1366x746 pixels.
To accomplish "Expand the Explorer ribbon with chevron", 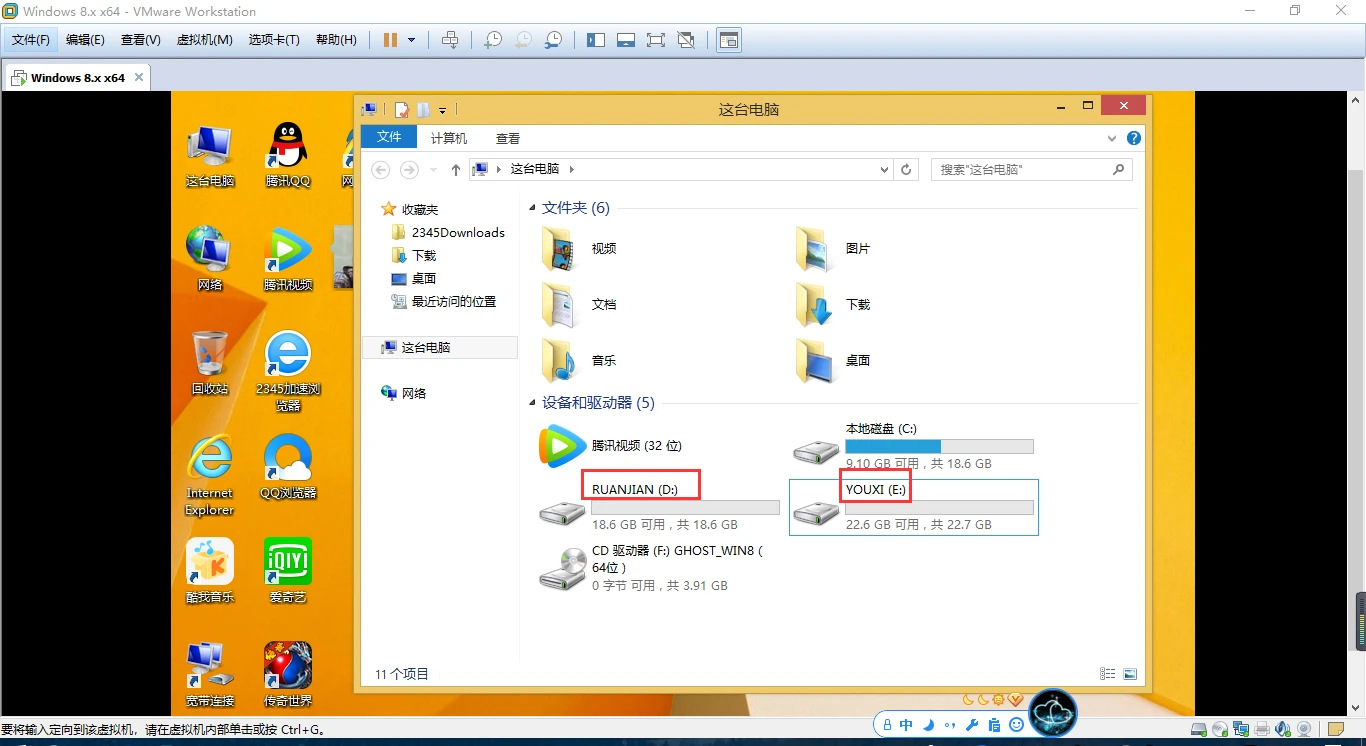I will pyautogui.click(x=1112, y=138).
